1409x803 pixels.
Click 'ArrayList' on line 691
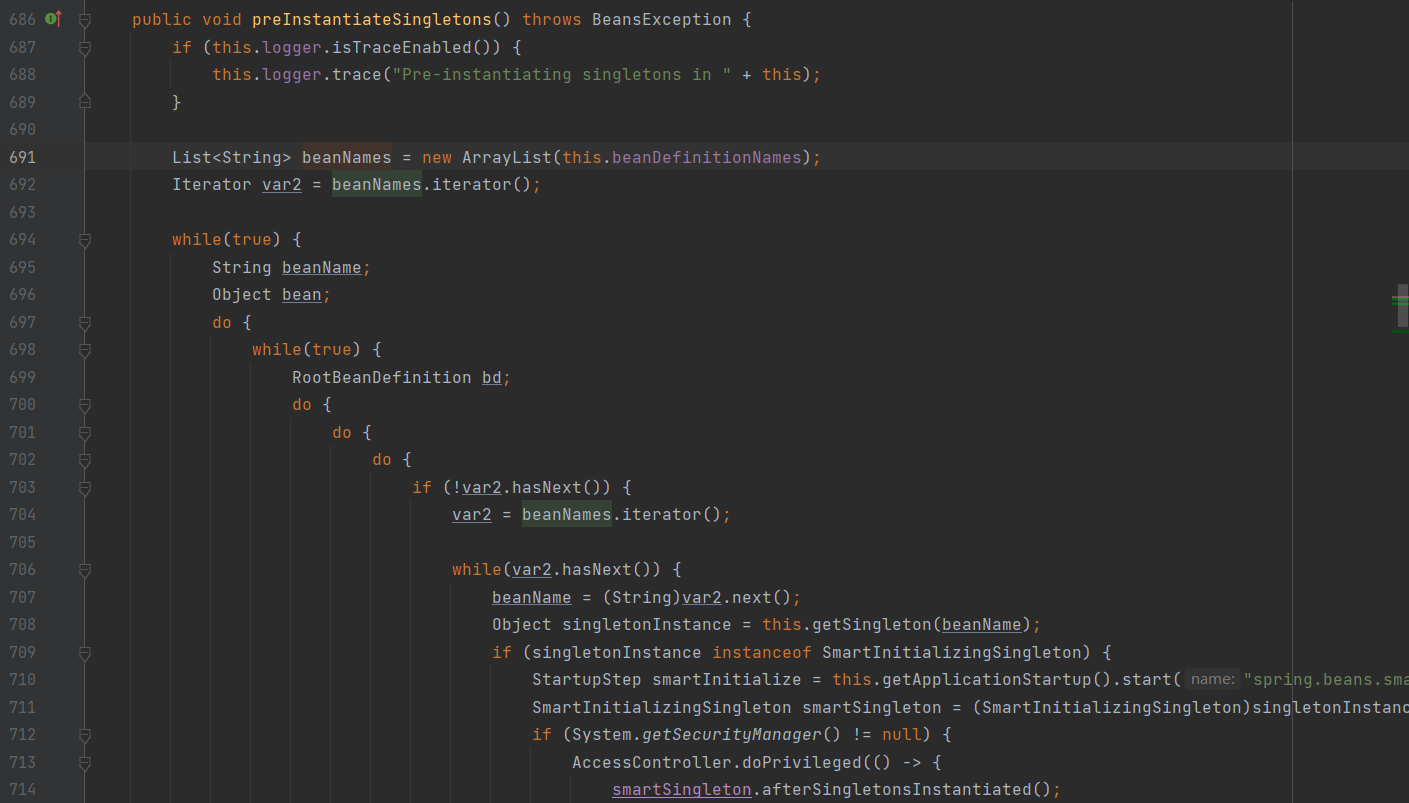coord(507,157)
